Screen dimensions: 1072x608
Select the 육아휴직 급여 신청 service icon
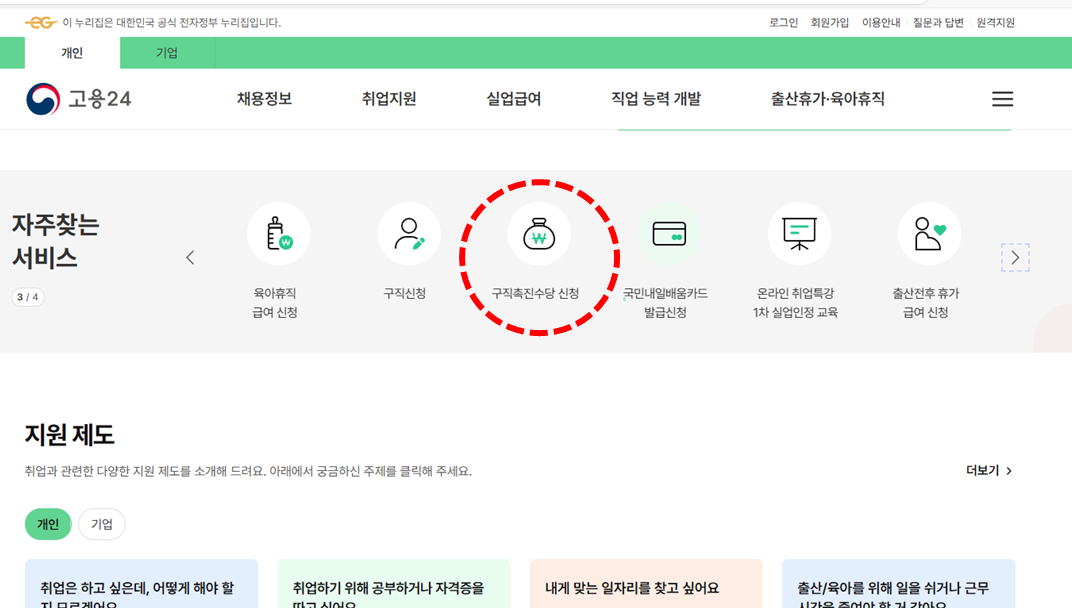279,233
